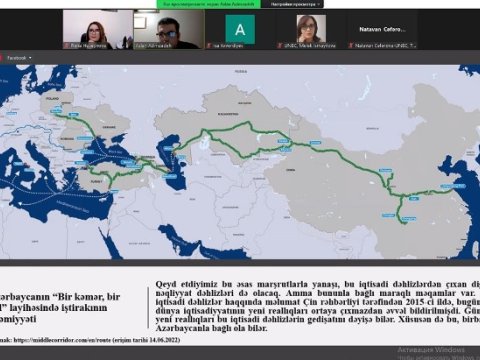Select the participant tile with letter A avatar

(240, 30)
